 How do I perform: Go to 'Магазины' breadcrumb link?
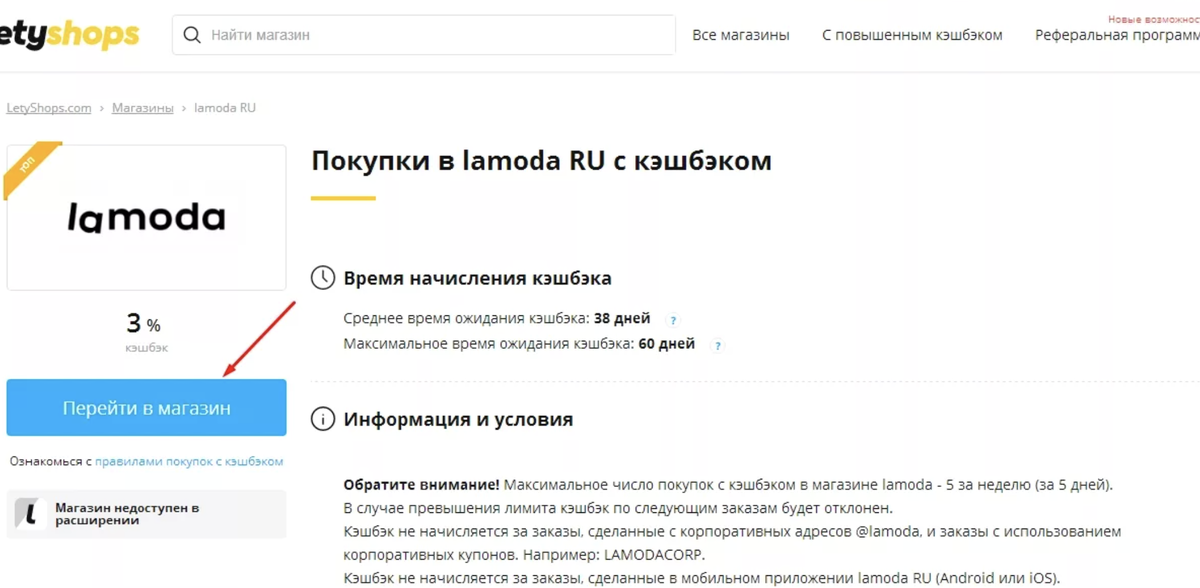[143, 107]
